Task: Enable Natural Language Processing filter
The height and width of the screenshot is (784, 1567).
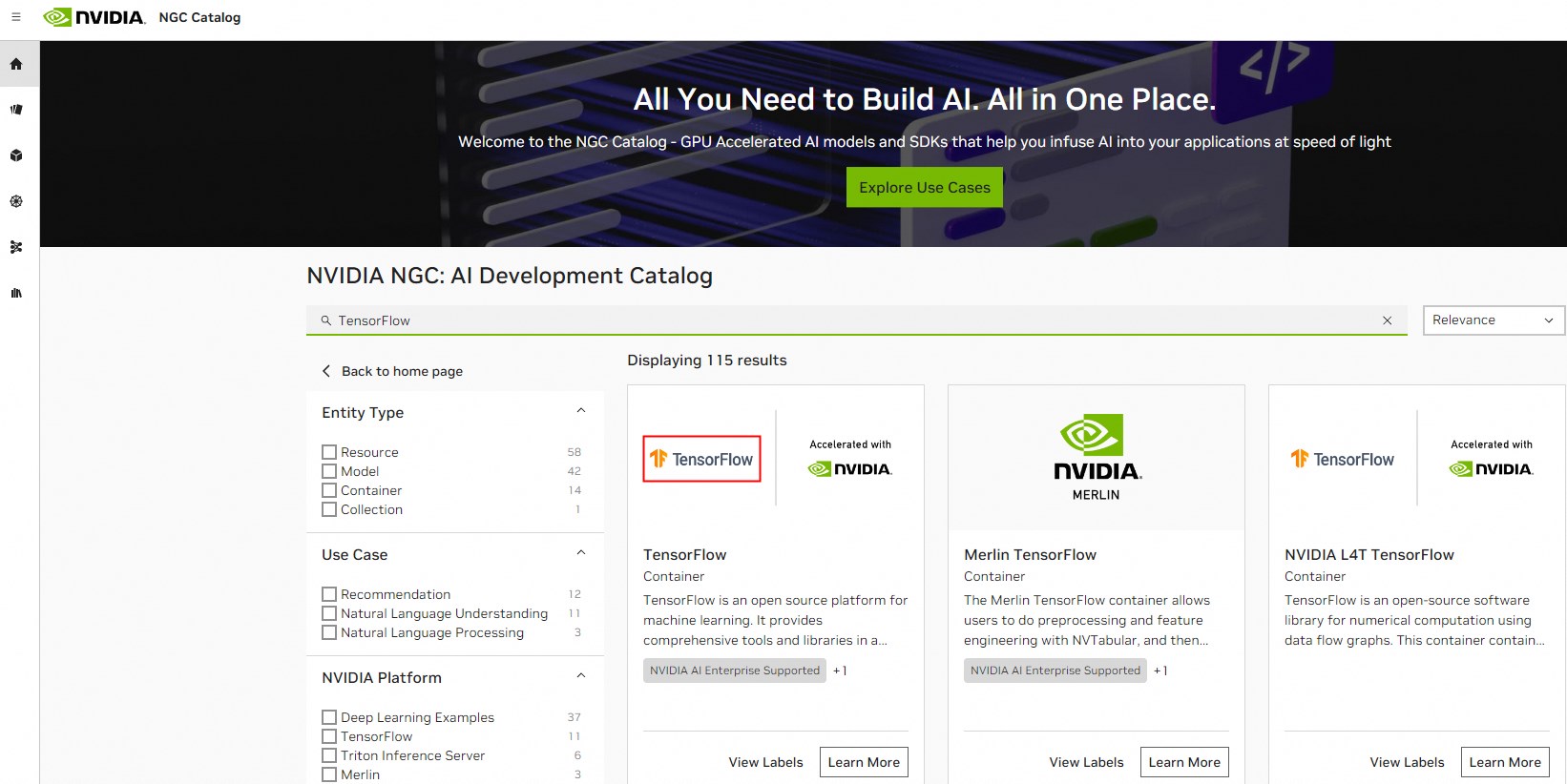Action: [x=329, y=632]
